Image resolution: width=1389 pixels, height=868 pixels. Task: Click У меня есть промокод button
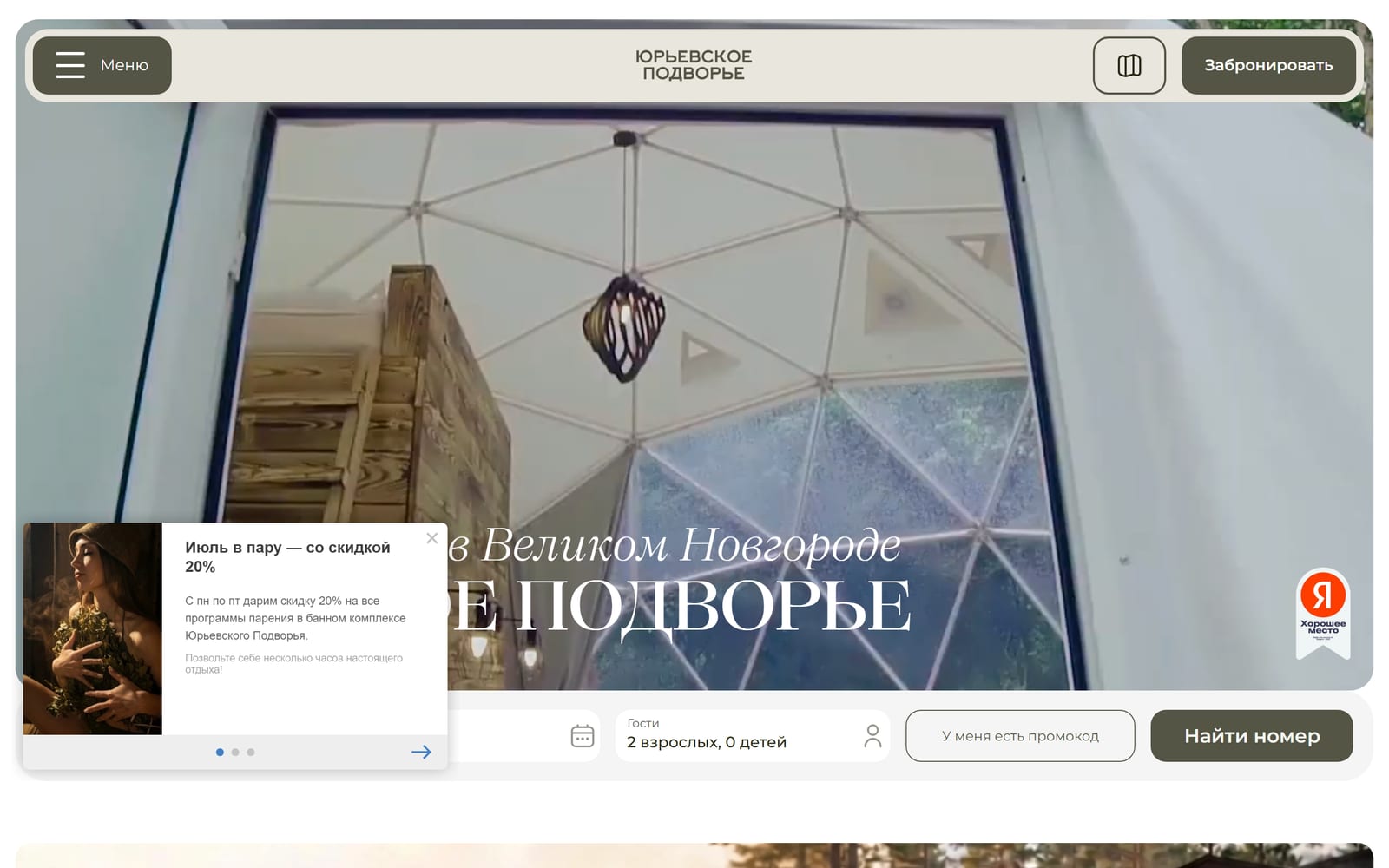point(1020,736)
